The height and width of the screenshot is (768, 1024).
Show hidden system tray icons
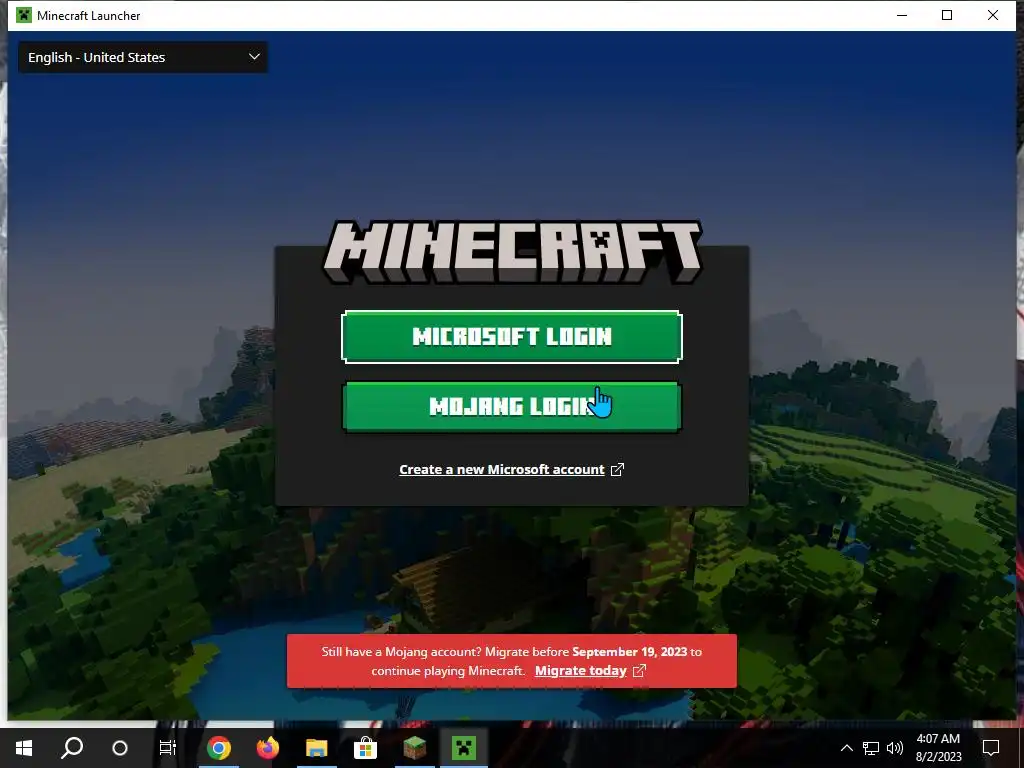coord(846,748)
